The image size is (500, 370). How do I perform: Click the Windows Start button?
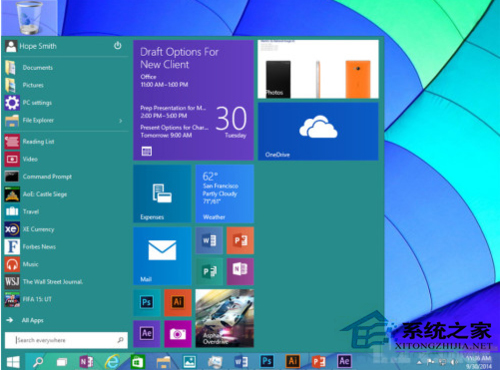[x=13, y=361]
